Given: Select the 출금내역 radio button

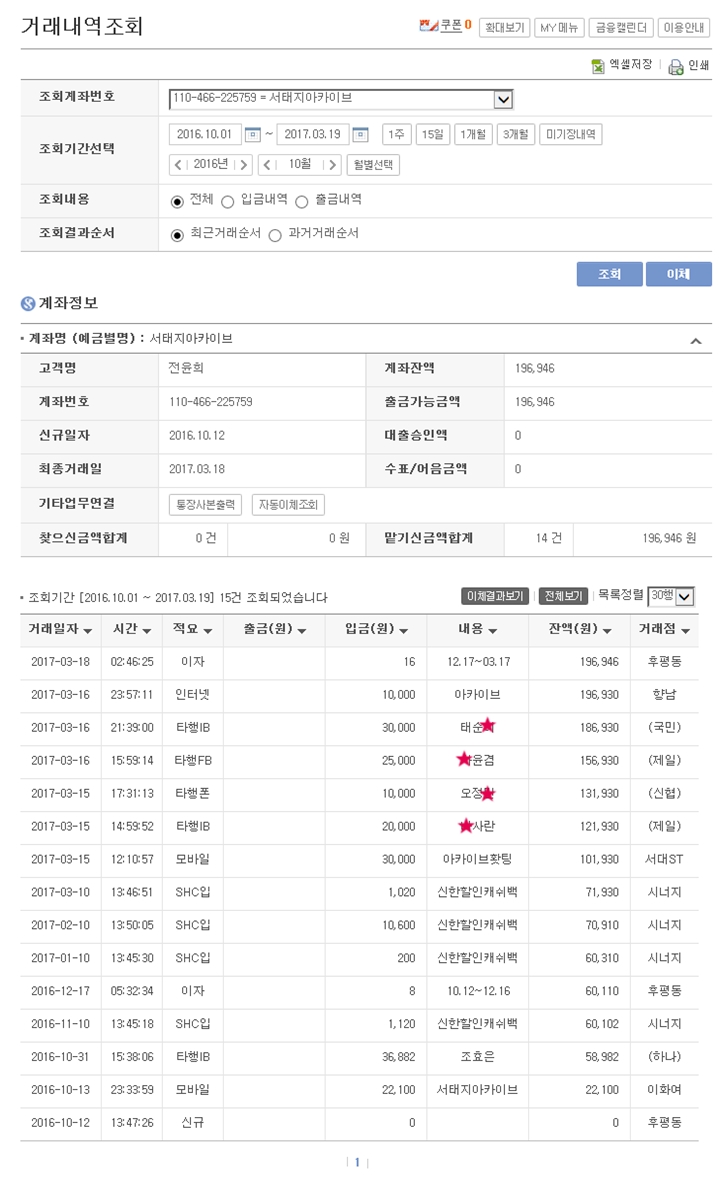Looking at the screenshot, I should coord(302,201).
